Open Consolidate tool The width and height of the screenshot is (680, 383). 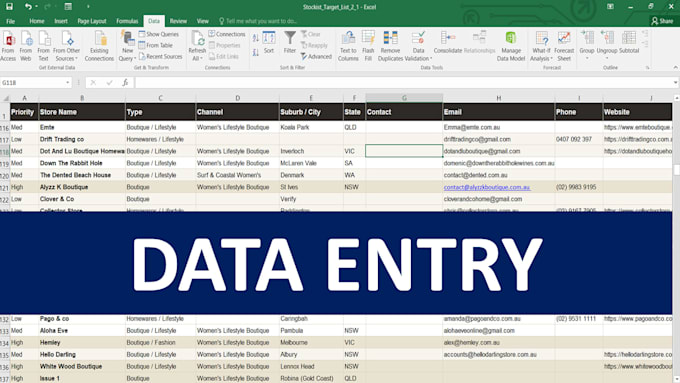448,43
